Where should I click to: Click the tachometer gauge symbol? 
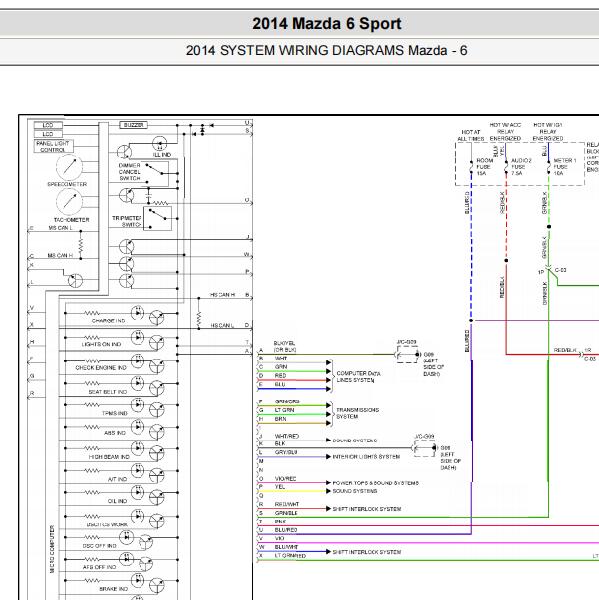69,201
